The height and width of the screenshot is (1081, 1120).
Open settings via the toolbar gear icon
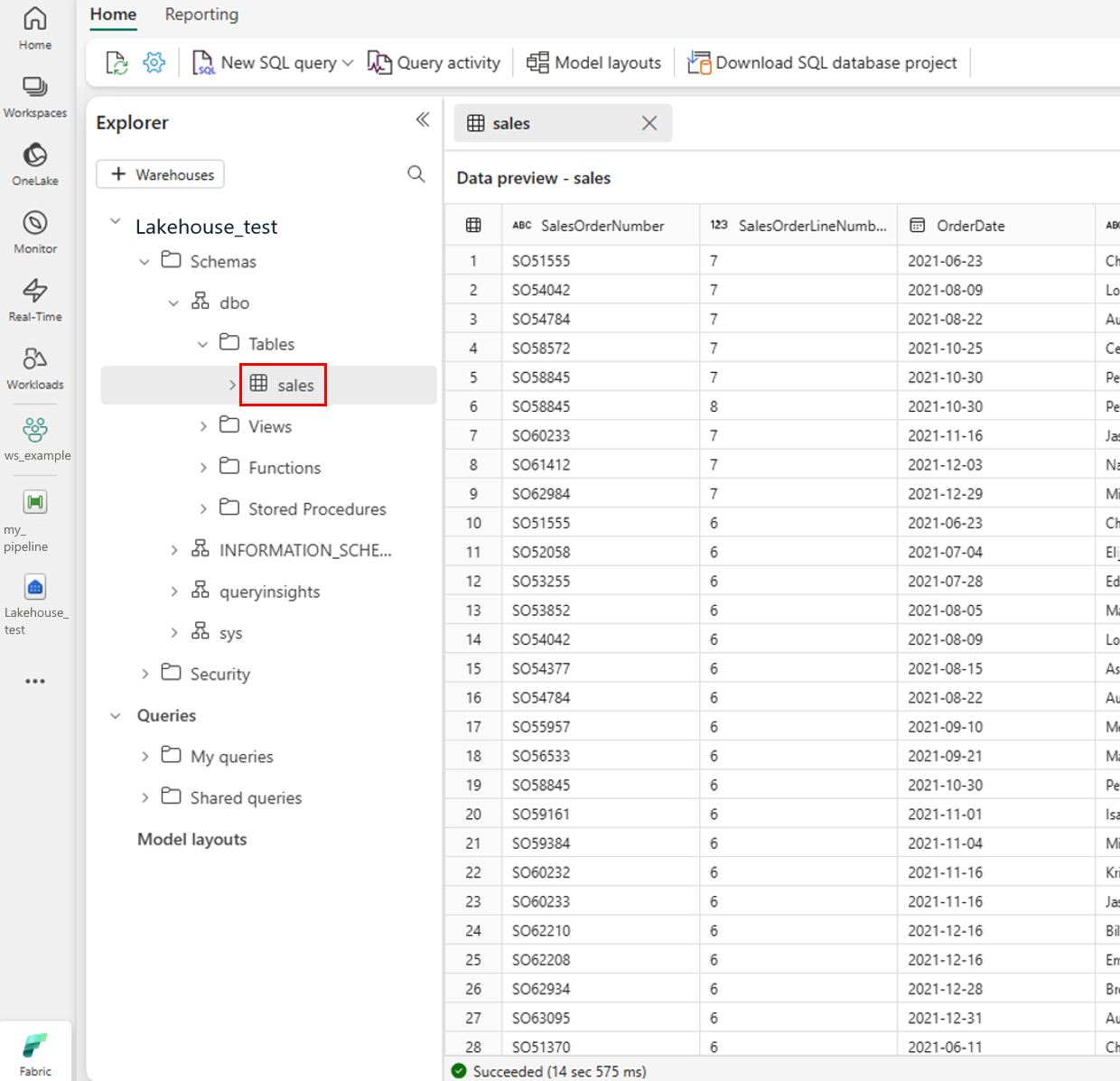[154, 63]
